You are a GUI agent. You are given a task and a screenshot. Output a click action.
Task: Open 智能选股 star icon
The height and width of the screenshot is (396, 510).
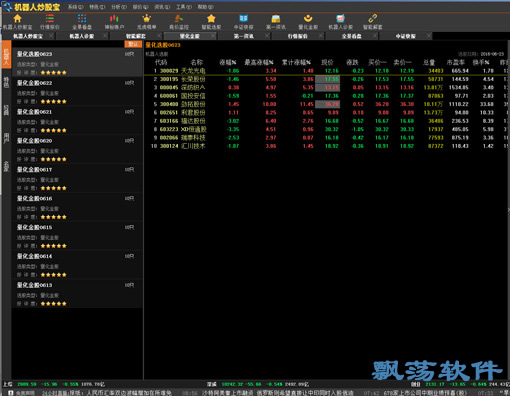click(211, 18)
